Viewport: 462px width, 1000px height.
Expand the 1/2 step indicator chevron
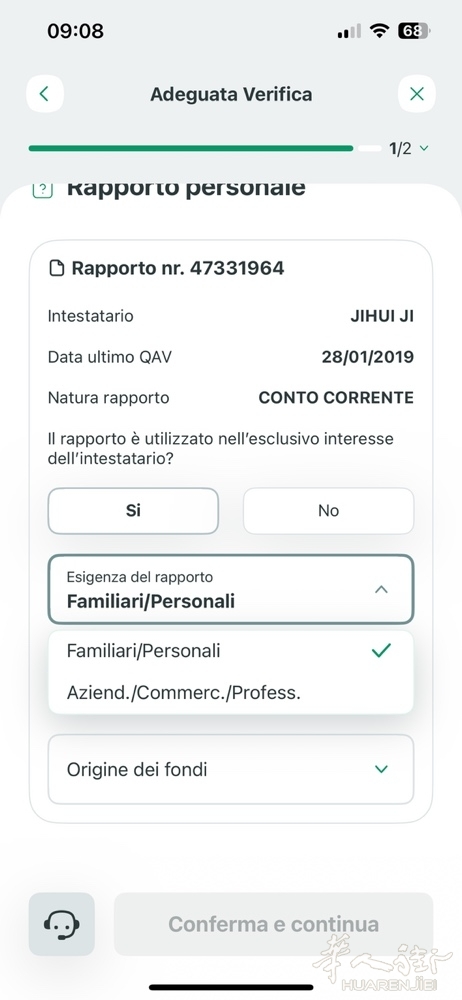click(x=424, y=149)
